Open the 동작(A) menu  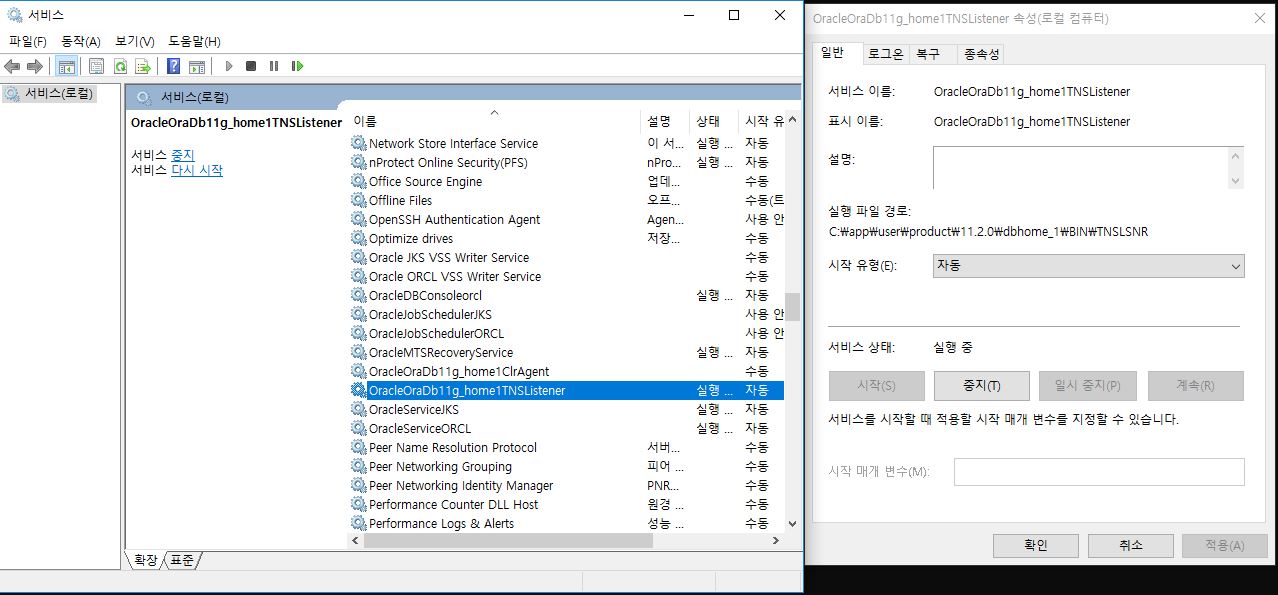click(x=81, y=41)
